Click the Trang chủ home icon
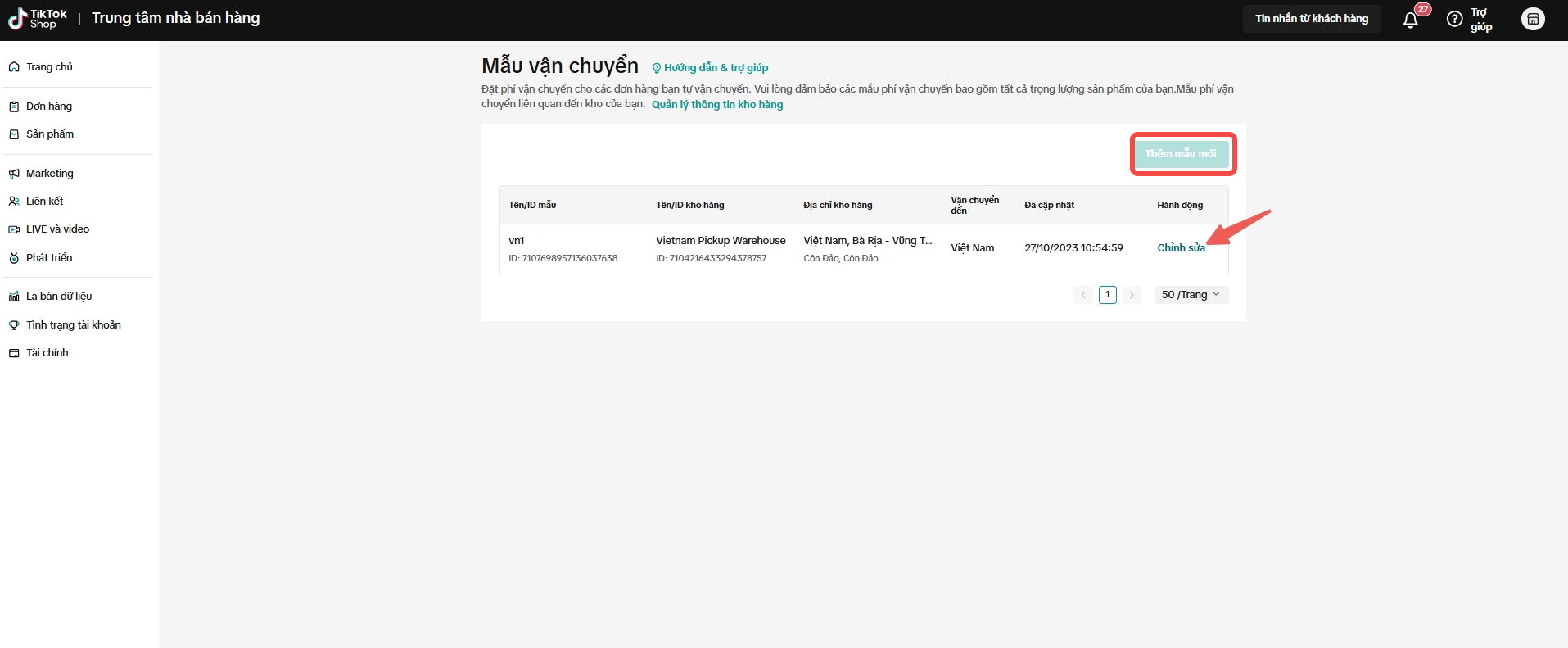This screenshot has width=1568, height=648. 14,67
